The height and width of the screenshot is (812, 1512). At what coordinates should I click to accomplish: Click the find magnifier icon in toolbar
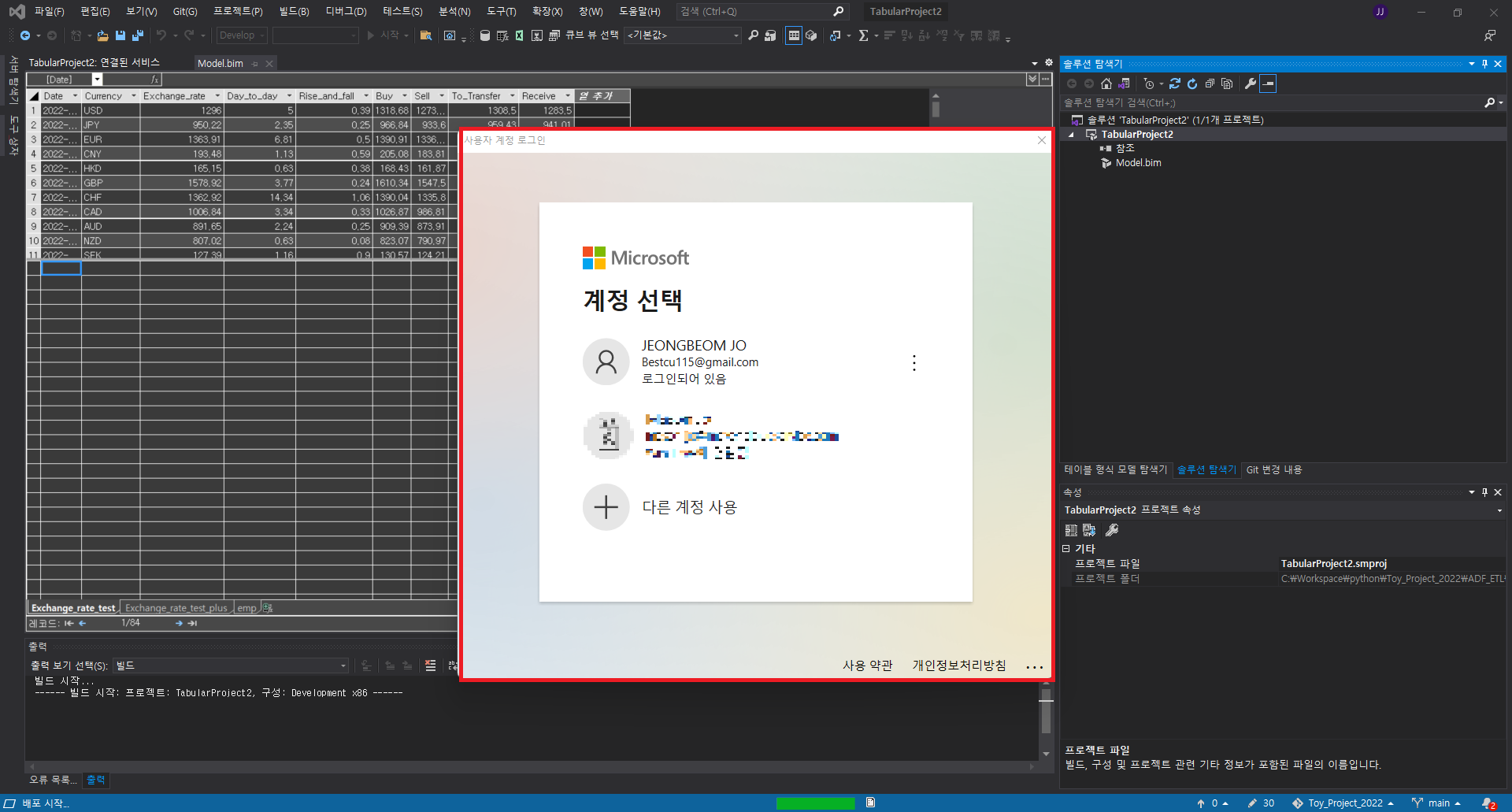pos(753,35)
